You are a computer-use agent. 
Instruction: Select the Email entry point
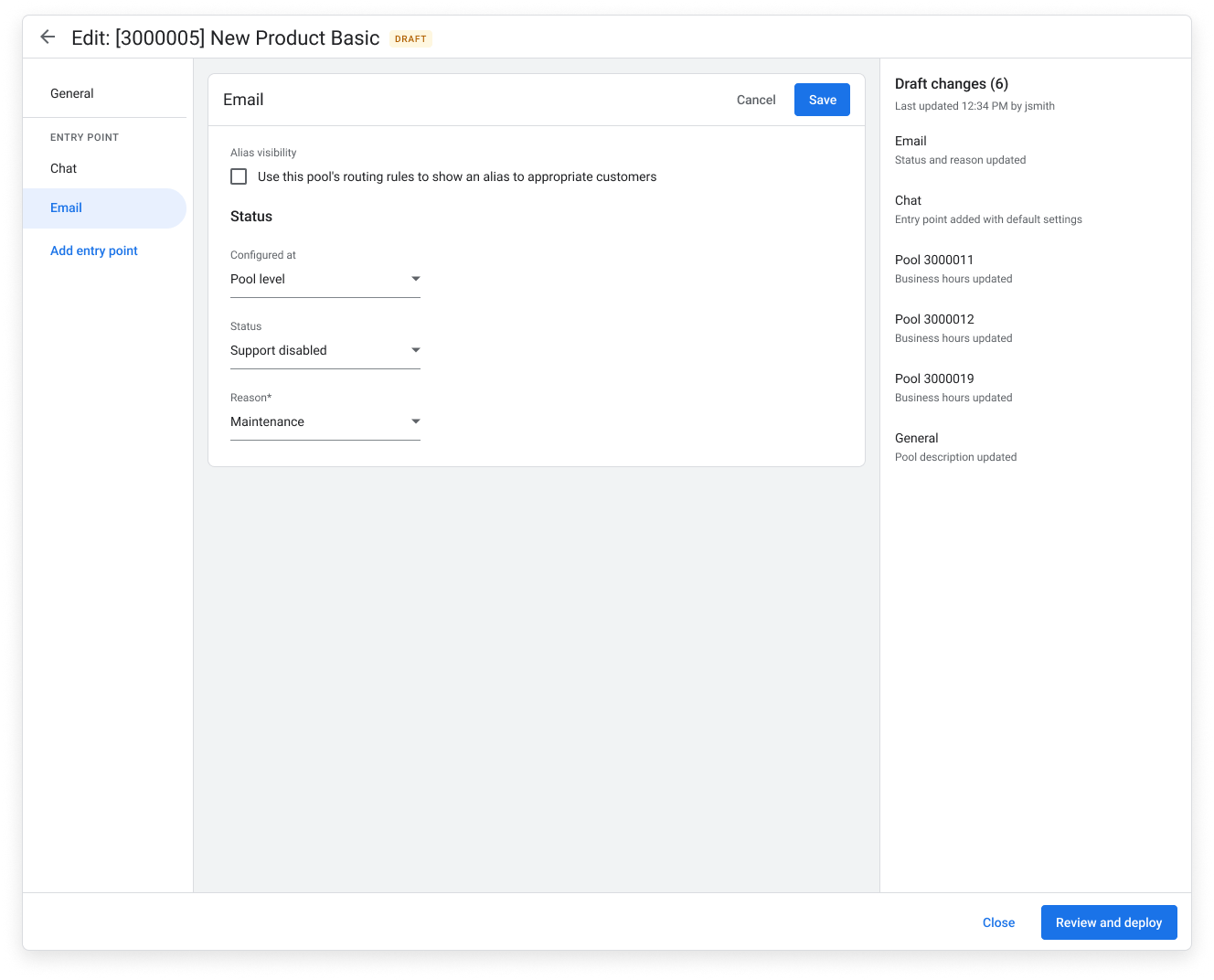(104, 208)
